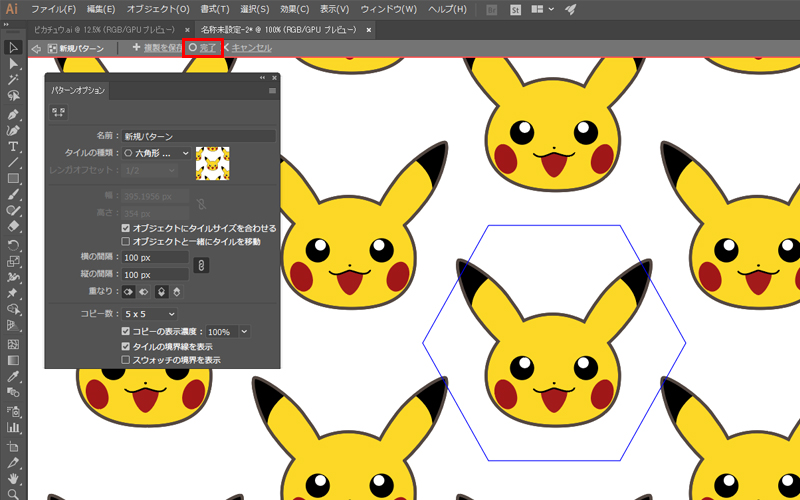Select the Selection (black arrow) tool
The height and width of the screenshot is (500, 800).
point(13,47)
